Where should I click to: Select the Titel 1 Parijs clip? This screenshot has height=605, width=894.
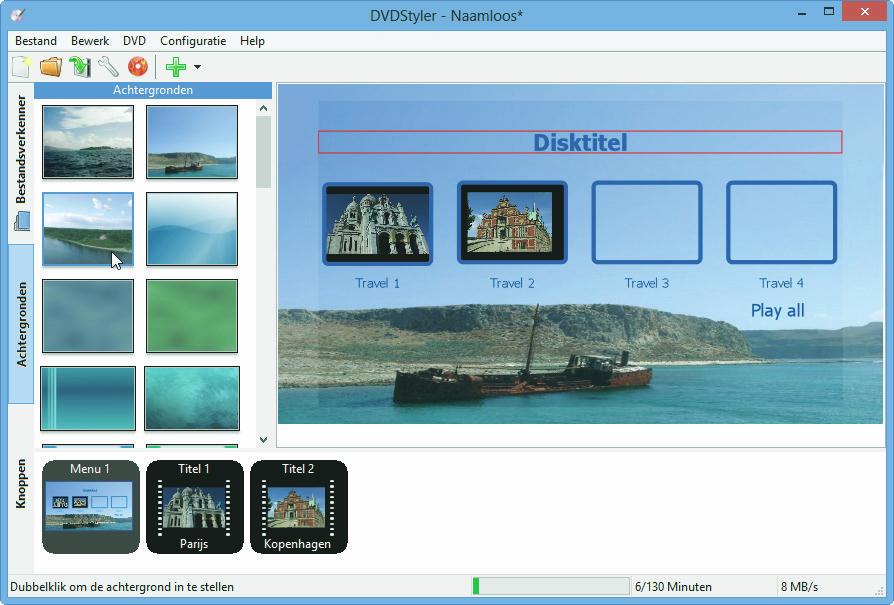(x=194, y=506)
